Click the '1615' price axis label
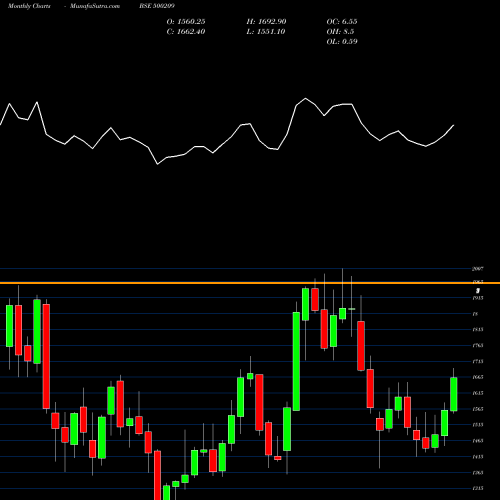Viewport: 500px width, 500px height. tap(478, 393)
